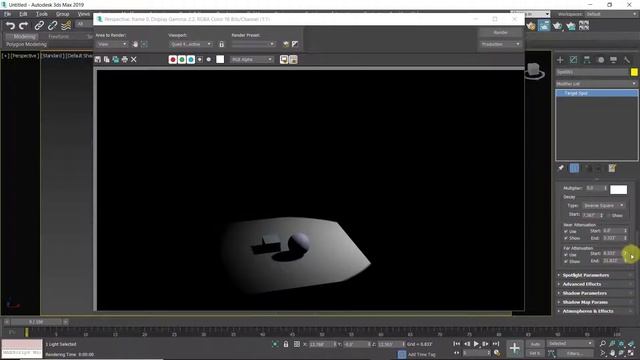The image size is (640, 360).
Task: Open the Utilities wrench tab
Action: tap(627, 60)
